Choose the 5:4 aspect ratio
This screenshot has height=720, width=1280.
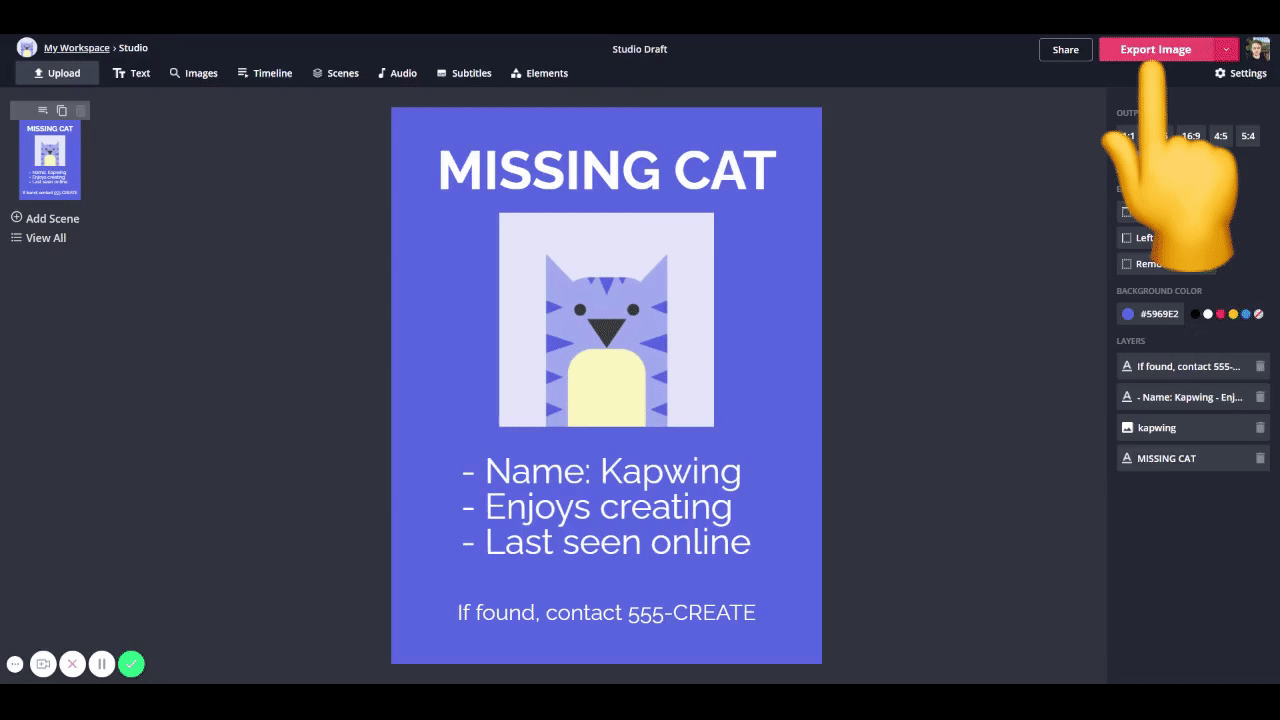pyautogui.click(x=1248, y=136)
